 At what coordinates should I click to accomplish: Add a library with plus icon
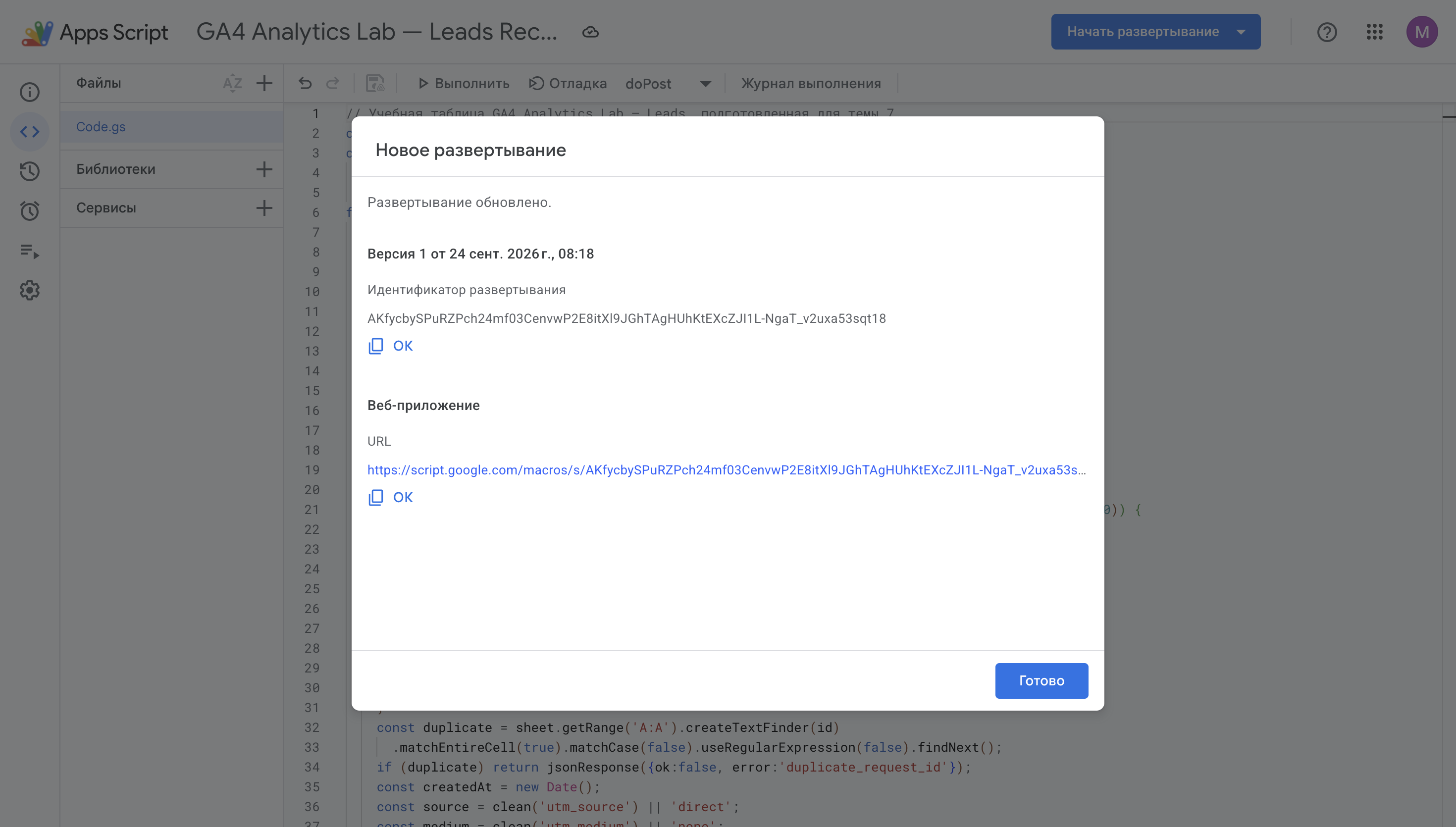tap(264, 169)
